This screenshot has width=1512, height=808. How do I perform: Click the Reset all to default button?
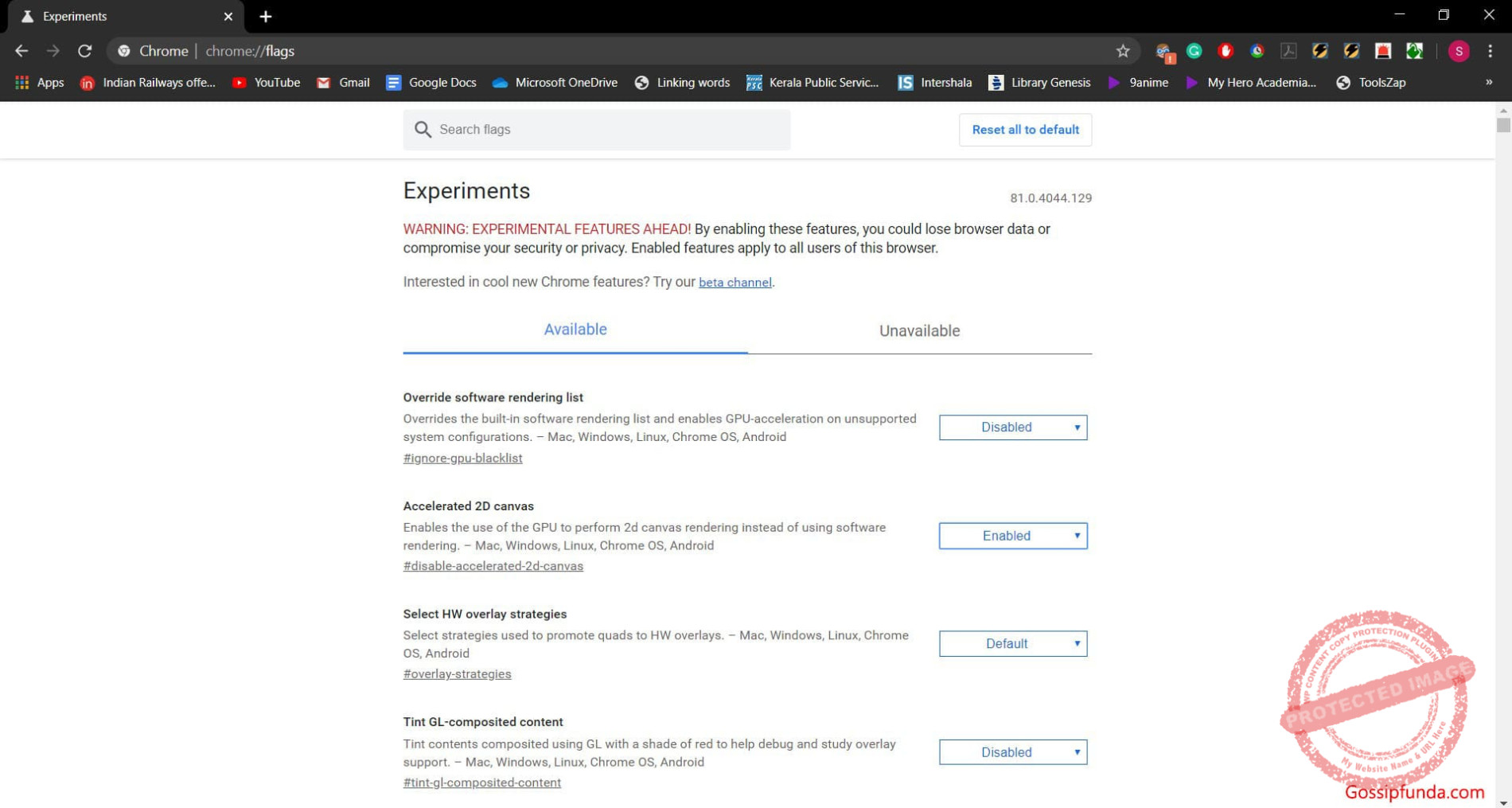(1025, 130)
